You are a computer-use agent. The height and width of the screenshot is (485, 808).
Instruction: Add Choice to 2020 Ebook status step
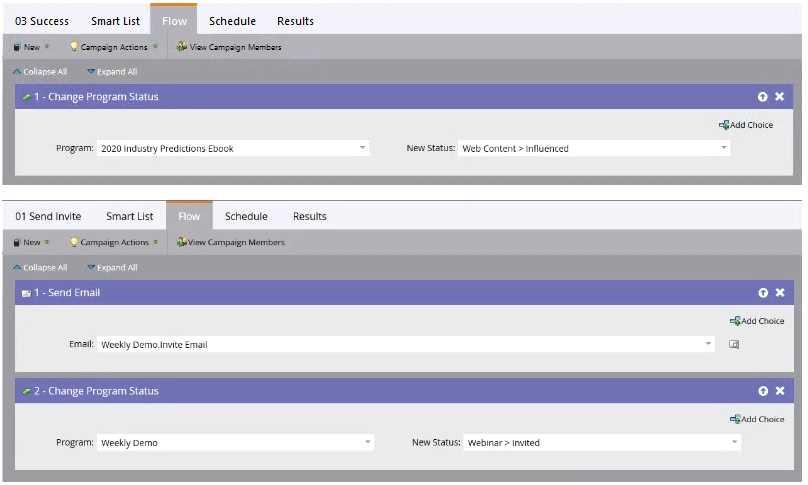746,125
